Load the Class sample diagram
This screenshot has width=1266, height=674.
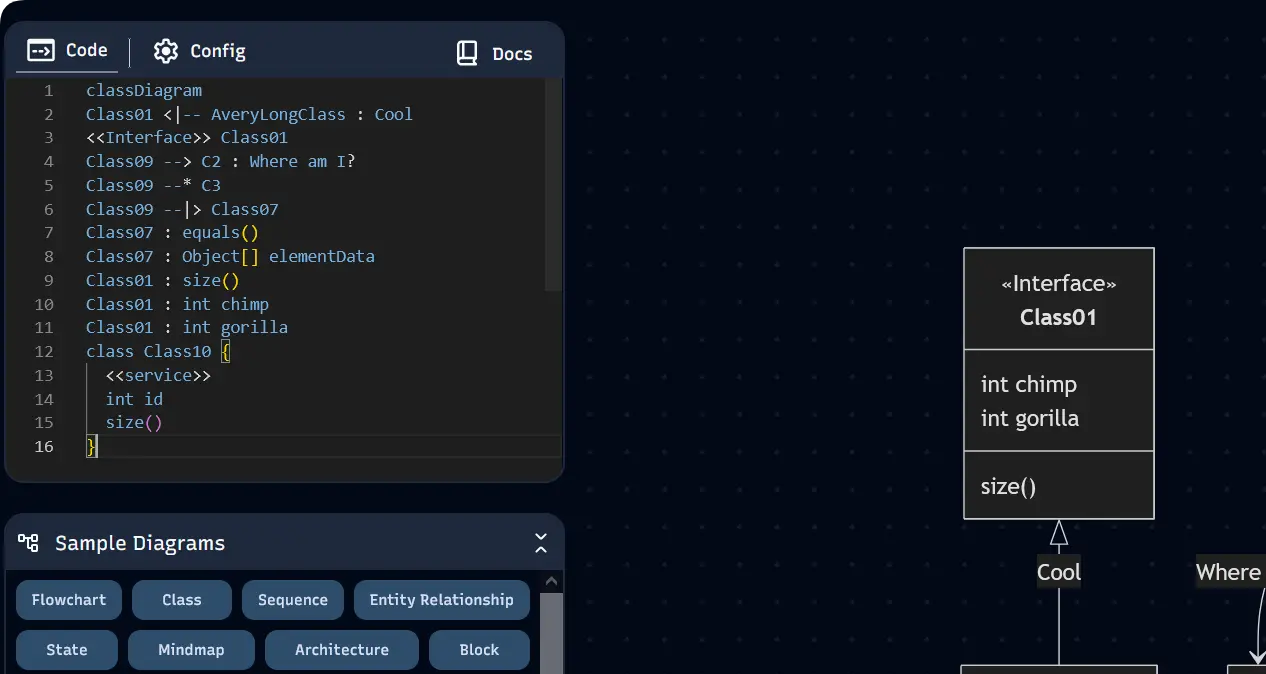point(181,600)
